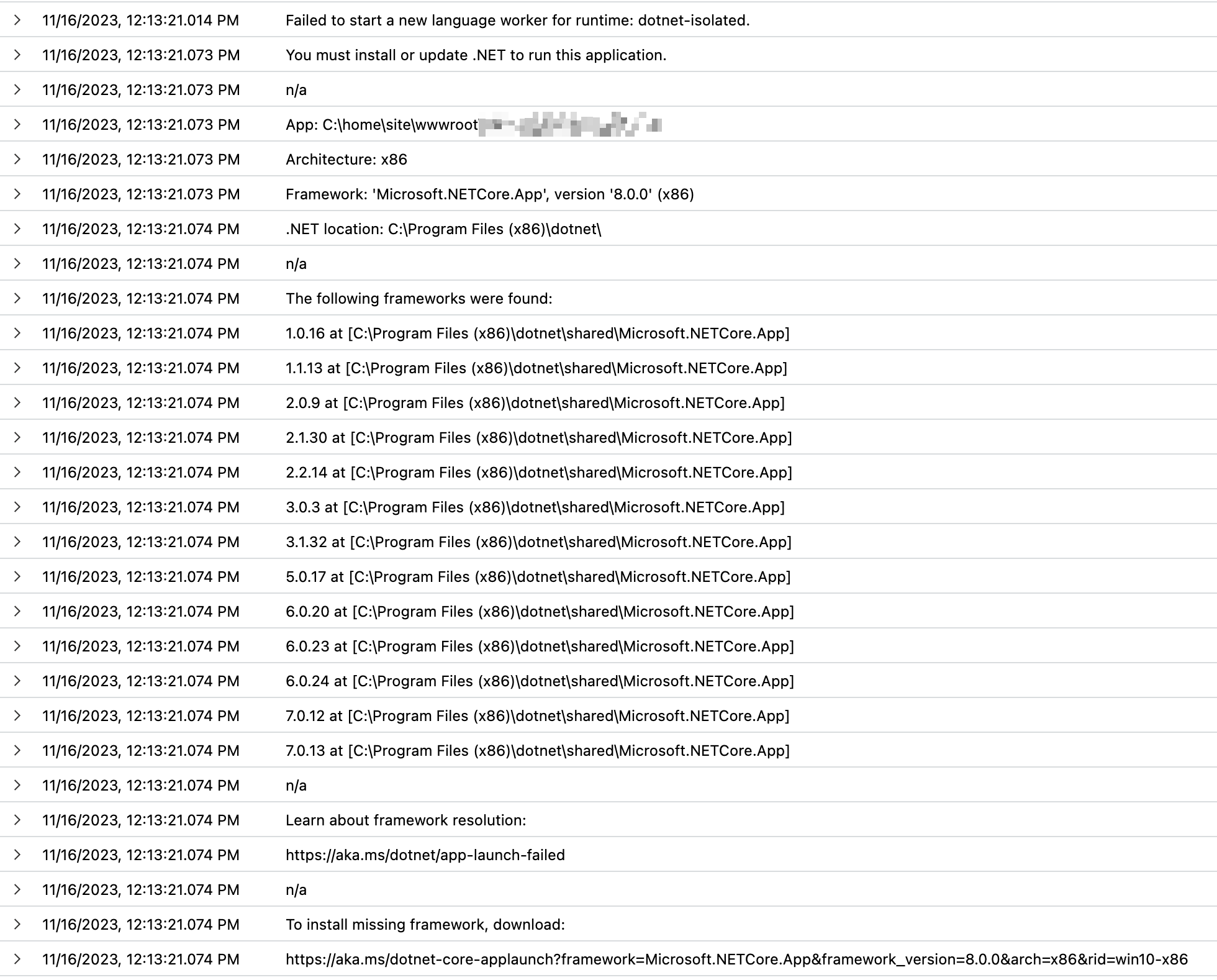Expand the '2.1.30' framework log entry
1217x980 pixels.
click(x=17, y=438)
